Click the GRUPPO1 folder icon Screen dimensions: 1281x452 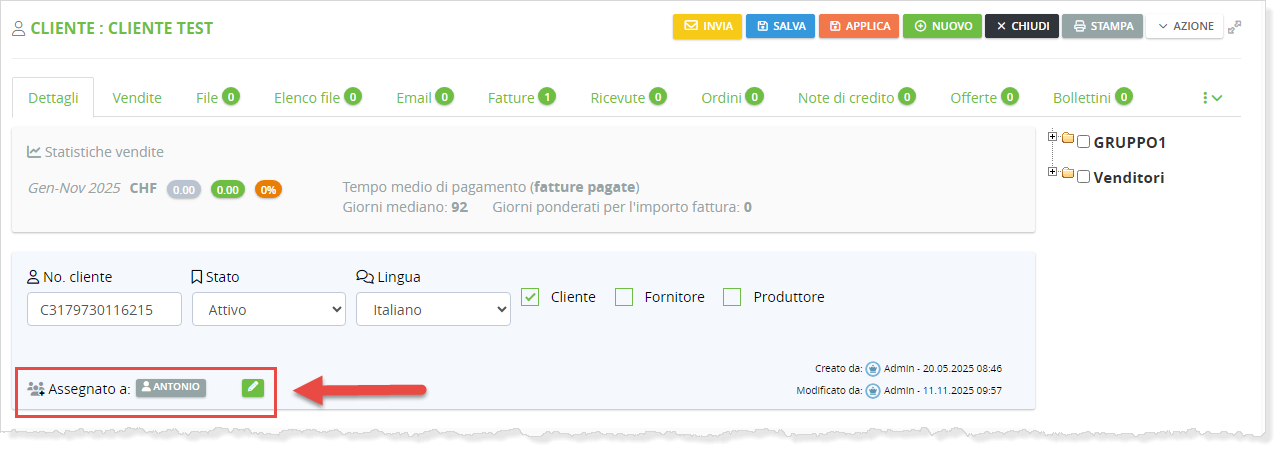coord(1067,141)
